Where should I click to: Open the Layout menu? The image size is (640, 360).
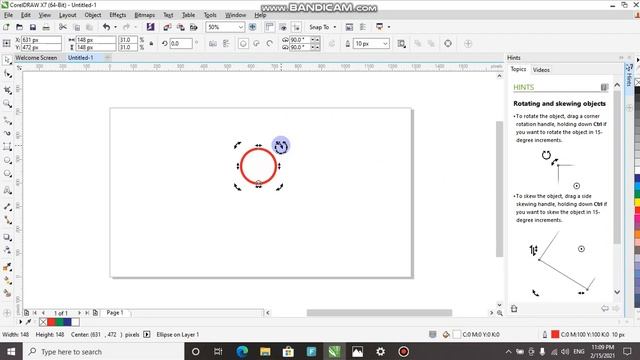click(x=68, y=15)
